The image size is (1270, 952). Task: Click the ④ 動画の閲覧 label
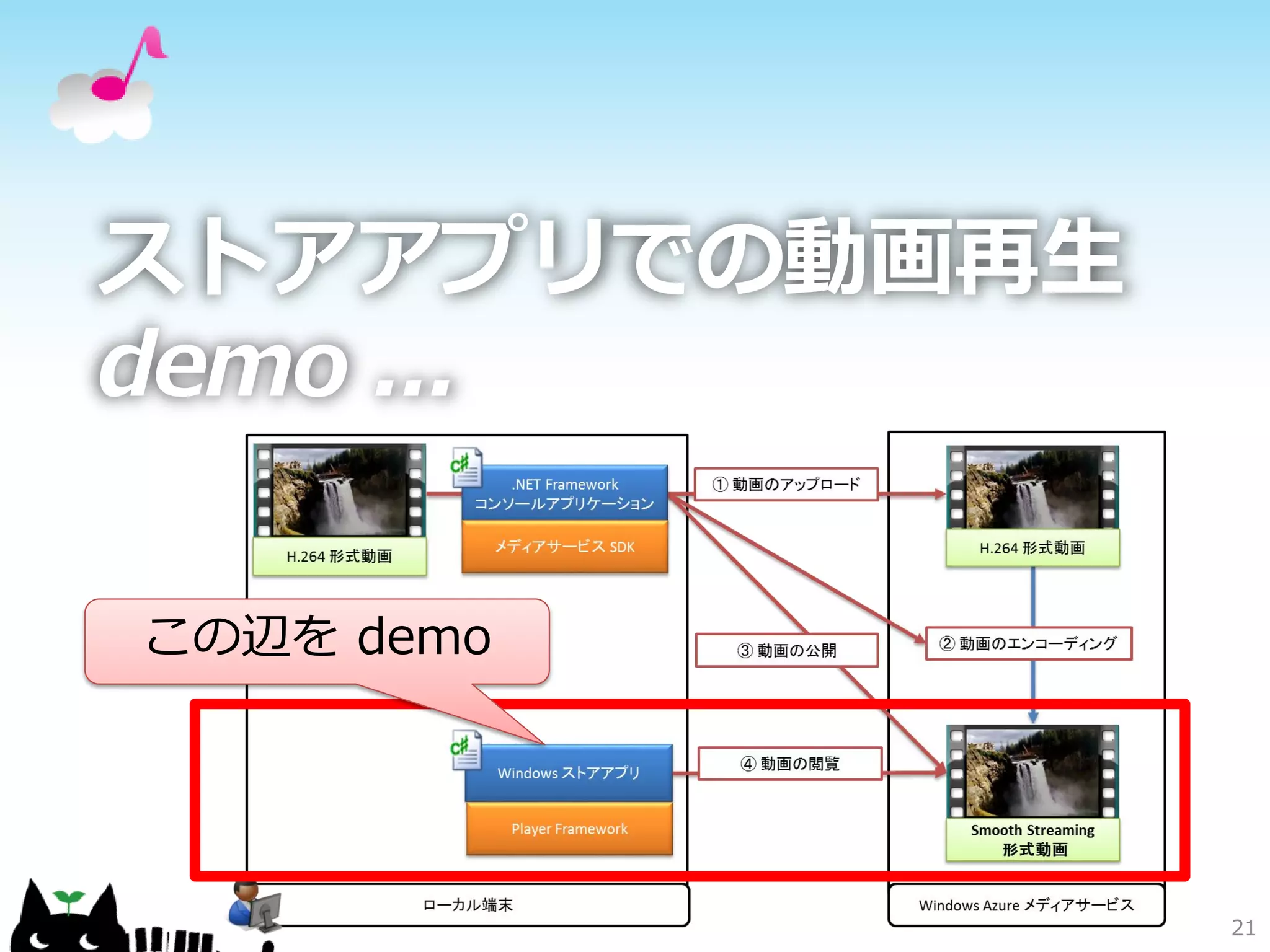pyautogui.click(x=790, y=764)
